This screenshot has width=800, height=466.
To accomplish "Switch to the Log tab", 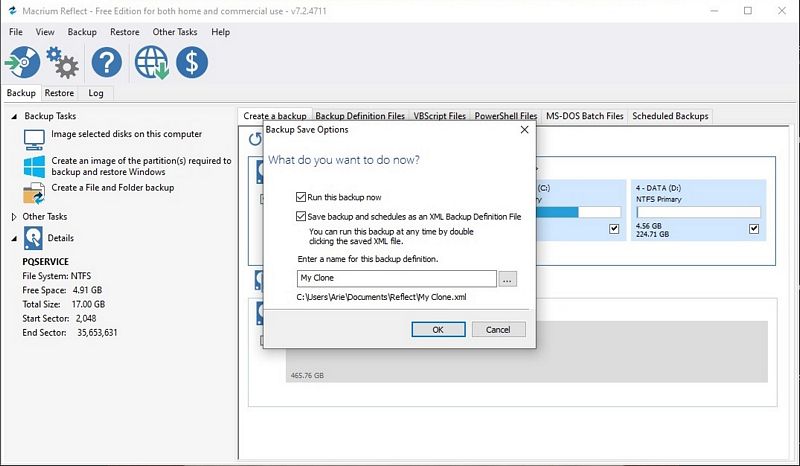I will click(x=95, y=93).
